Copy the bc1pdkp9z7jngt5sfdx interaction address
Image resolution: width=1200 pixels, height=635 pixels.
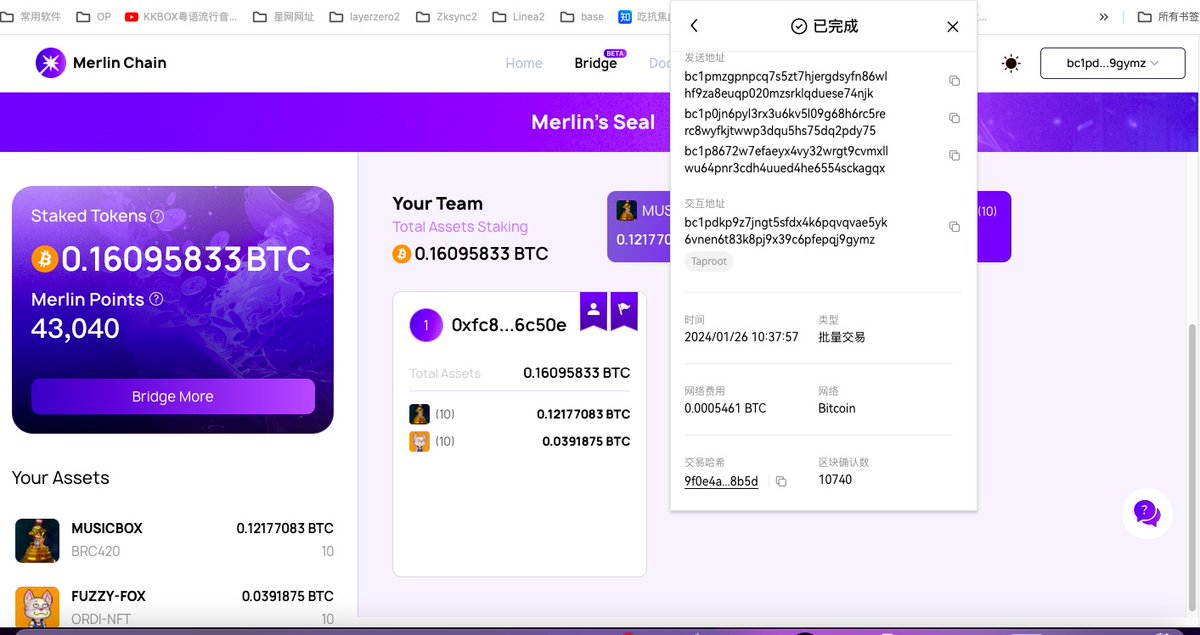click(954, 227)
